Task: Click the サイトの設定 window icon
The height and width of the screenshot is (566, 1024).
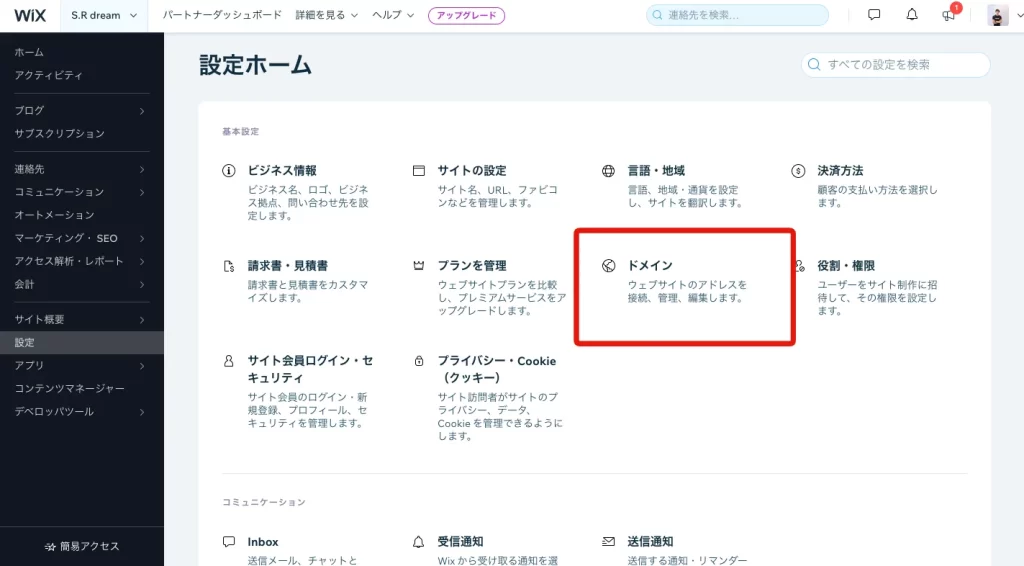Action: tap(419, 170)
